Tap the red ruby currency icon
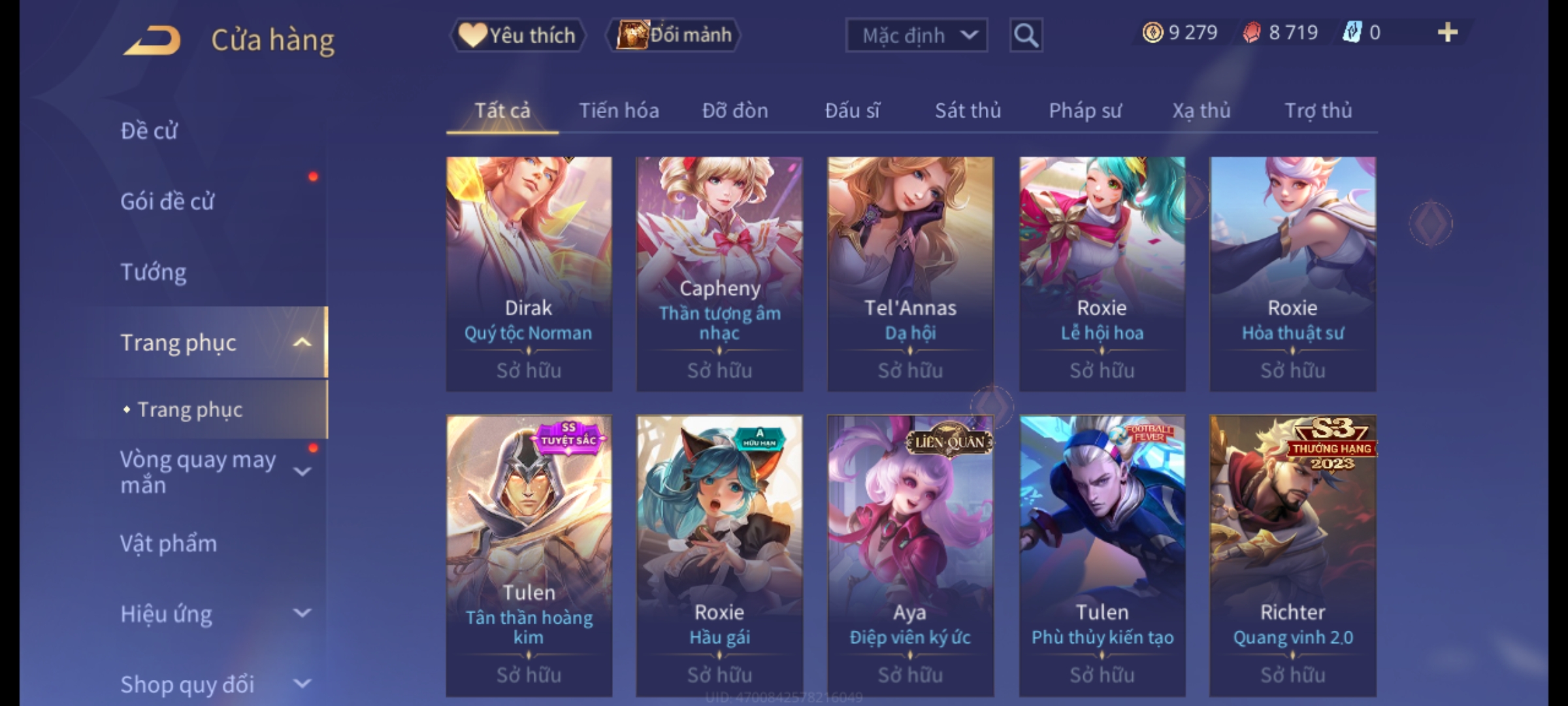 1252,33
